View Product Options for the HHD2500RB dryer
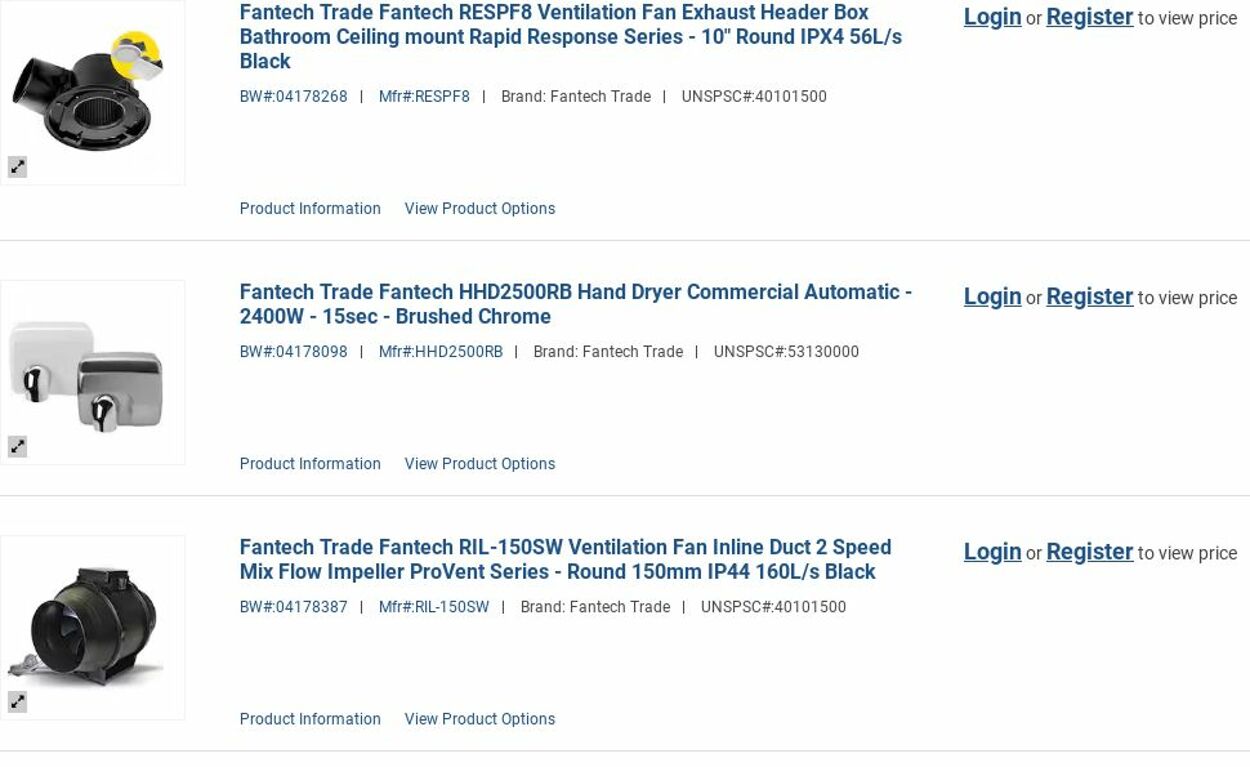 (479, 464)
